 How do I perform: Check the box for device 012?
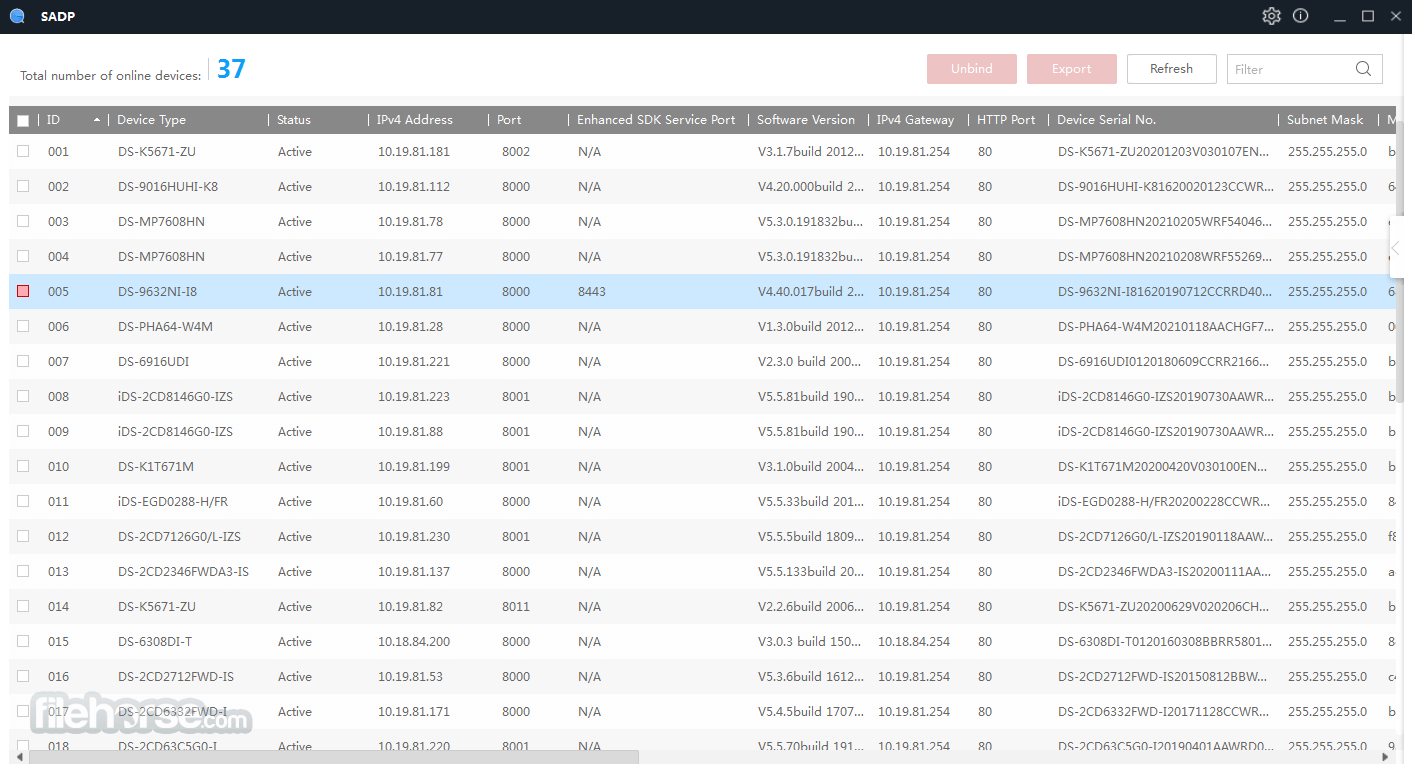23,536
